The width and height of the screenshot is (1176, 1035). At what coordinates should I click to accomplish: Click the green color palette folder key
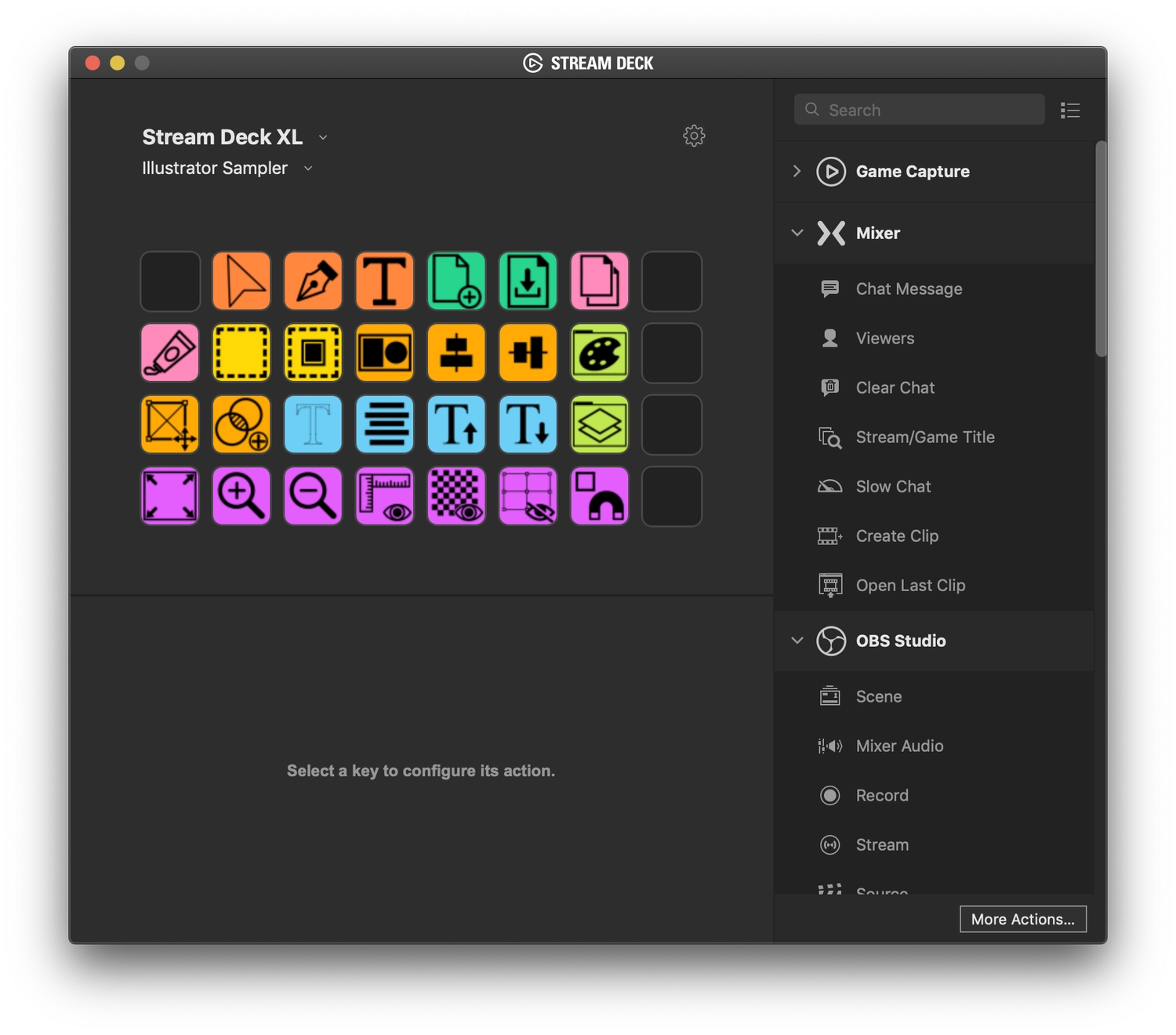pos(600,353)
